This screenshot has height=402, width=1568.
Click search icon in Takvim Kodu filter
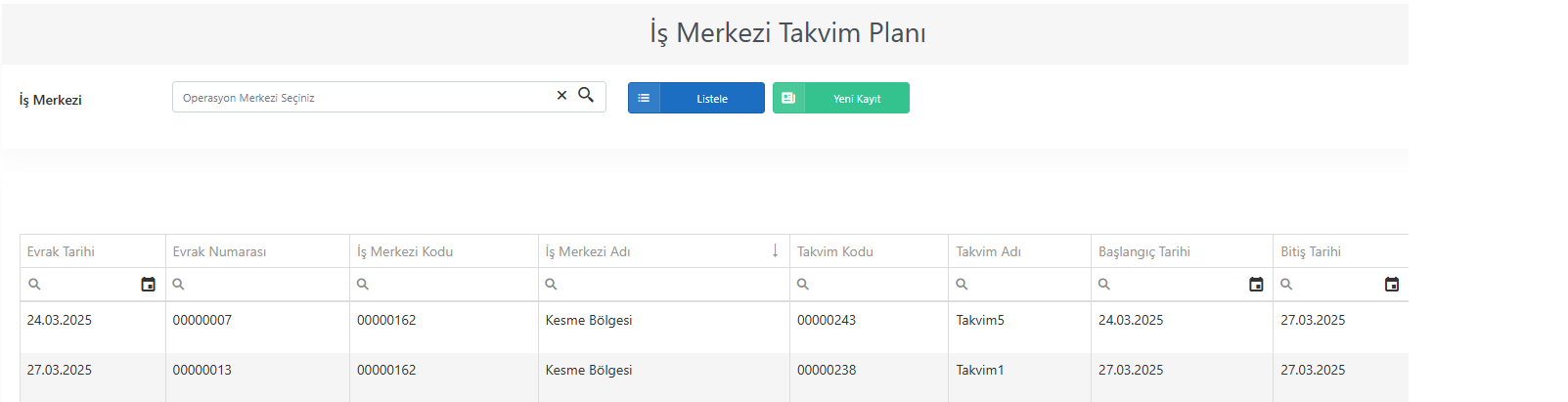pyautogui.click(x=802, y=285)
